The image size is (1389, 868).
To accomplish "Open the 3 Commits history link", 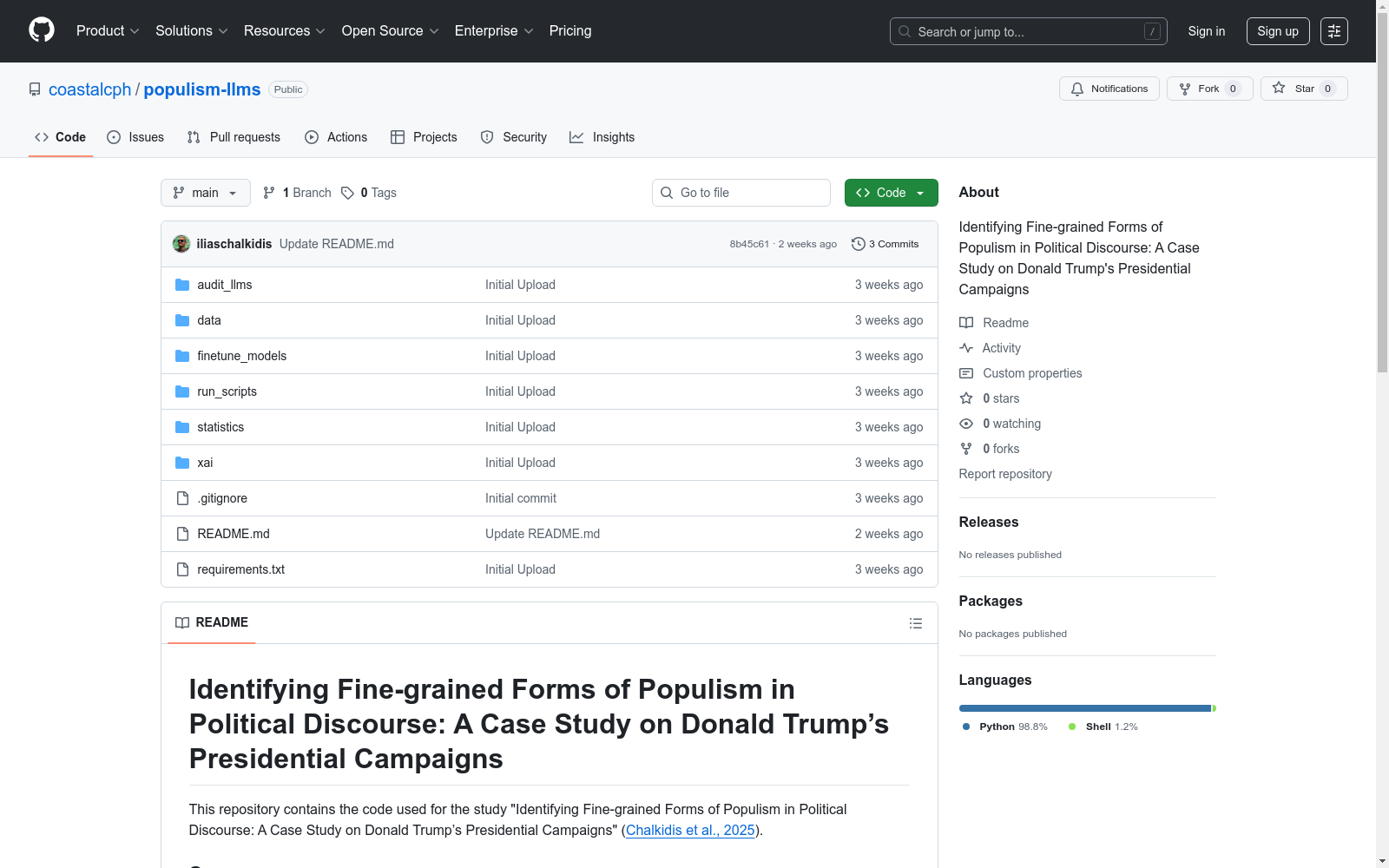I will (885, 244).
